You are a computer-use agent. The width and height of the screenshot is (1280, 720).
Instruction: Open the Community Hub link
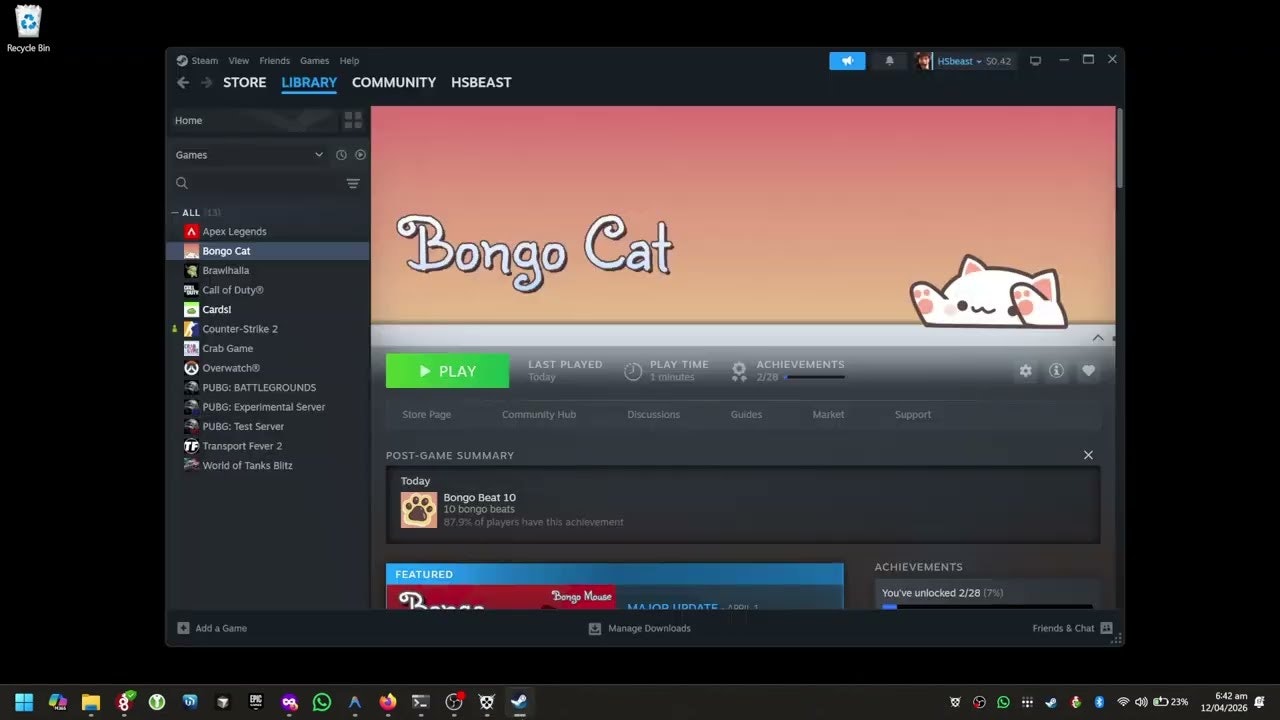point(539,415)
